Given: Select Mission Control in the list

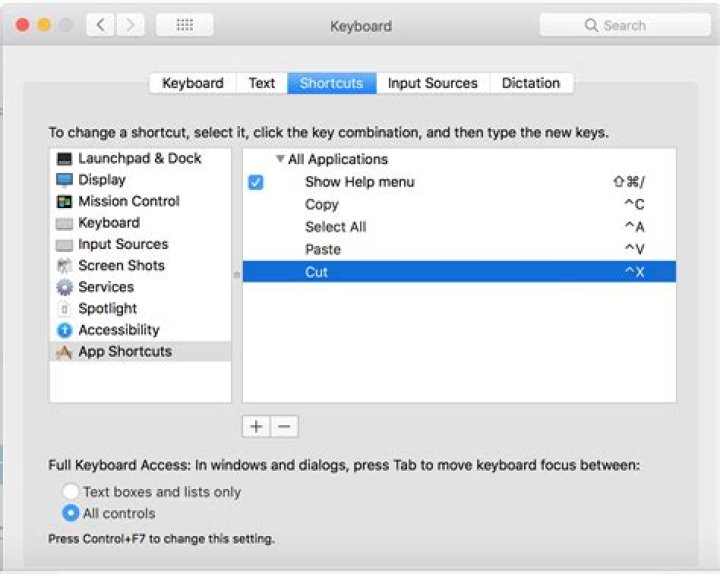Looking at the screenshot, I should [140, 201].
